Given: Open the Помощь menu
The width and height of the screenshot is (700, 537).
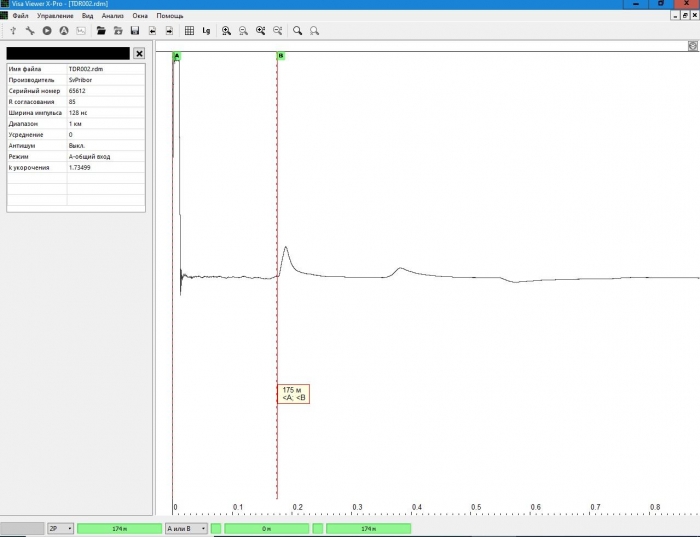Looking at the screenshot, I should click(170, 16).
